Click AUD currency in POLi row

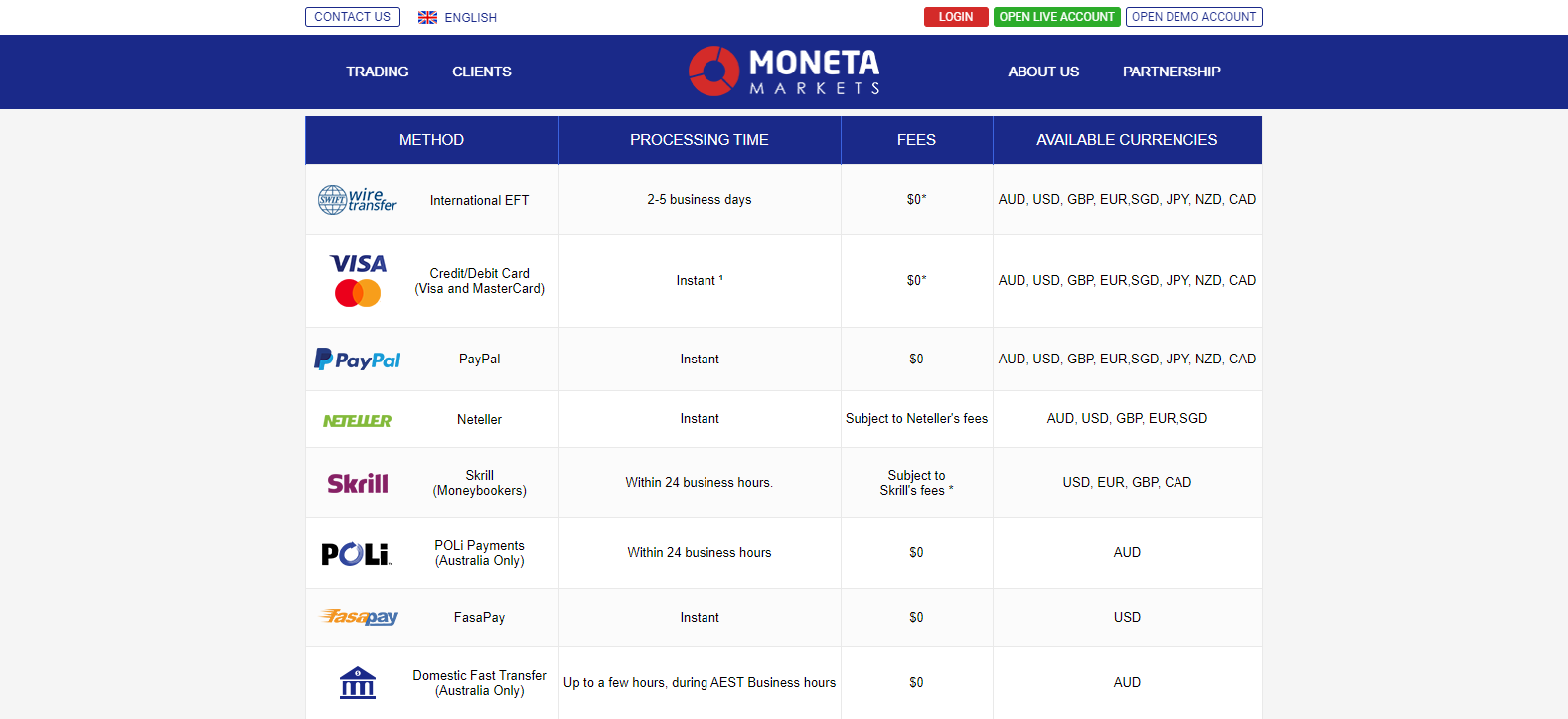[x=1127, y=553]
